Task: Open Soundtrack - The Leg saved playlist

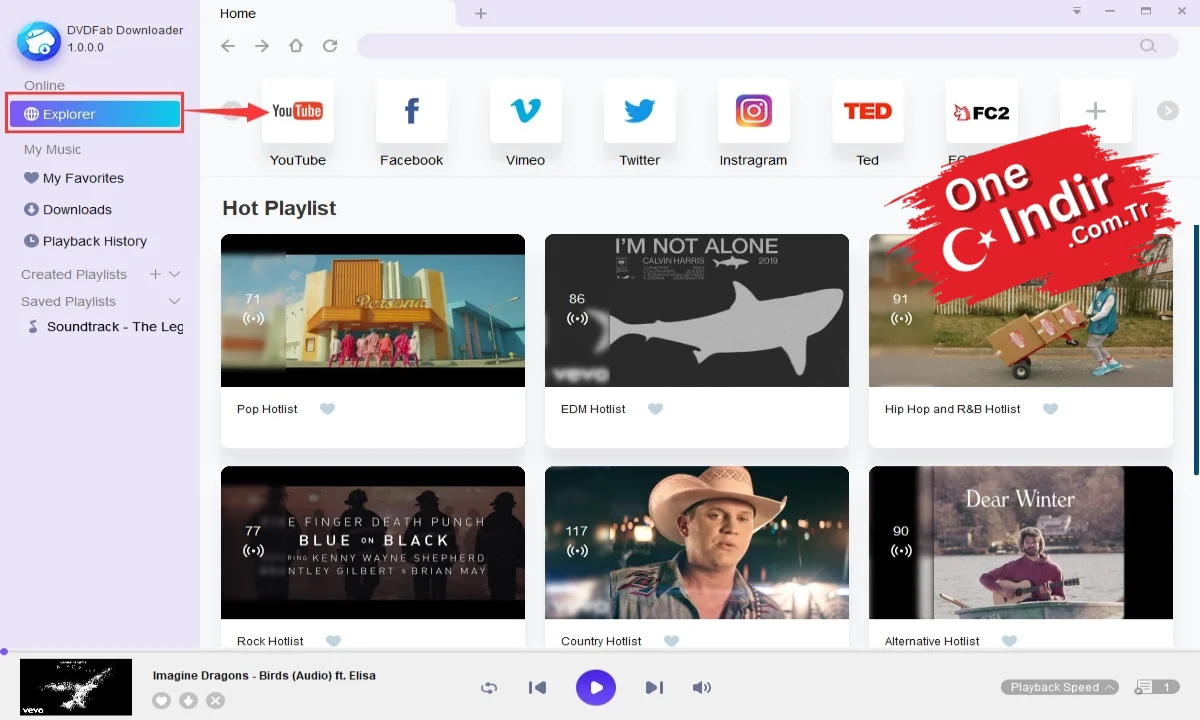Action: (105, 327)
